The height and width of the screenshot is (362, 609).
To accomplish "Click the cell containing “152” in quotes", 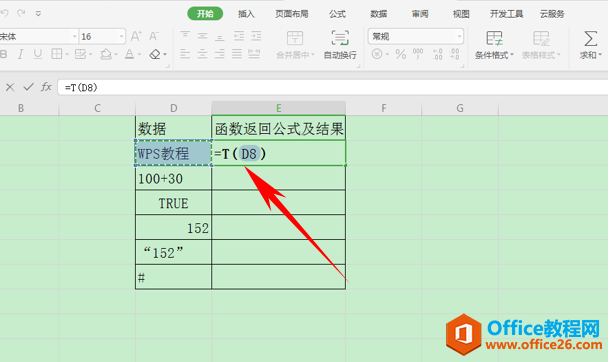I will 174,253.
